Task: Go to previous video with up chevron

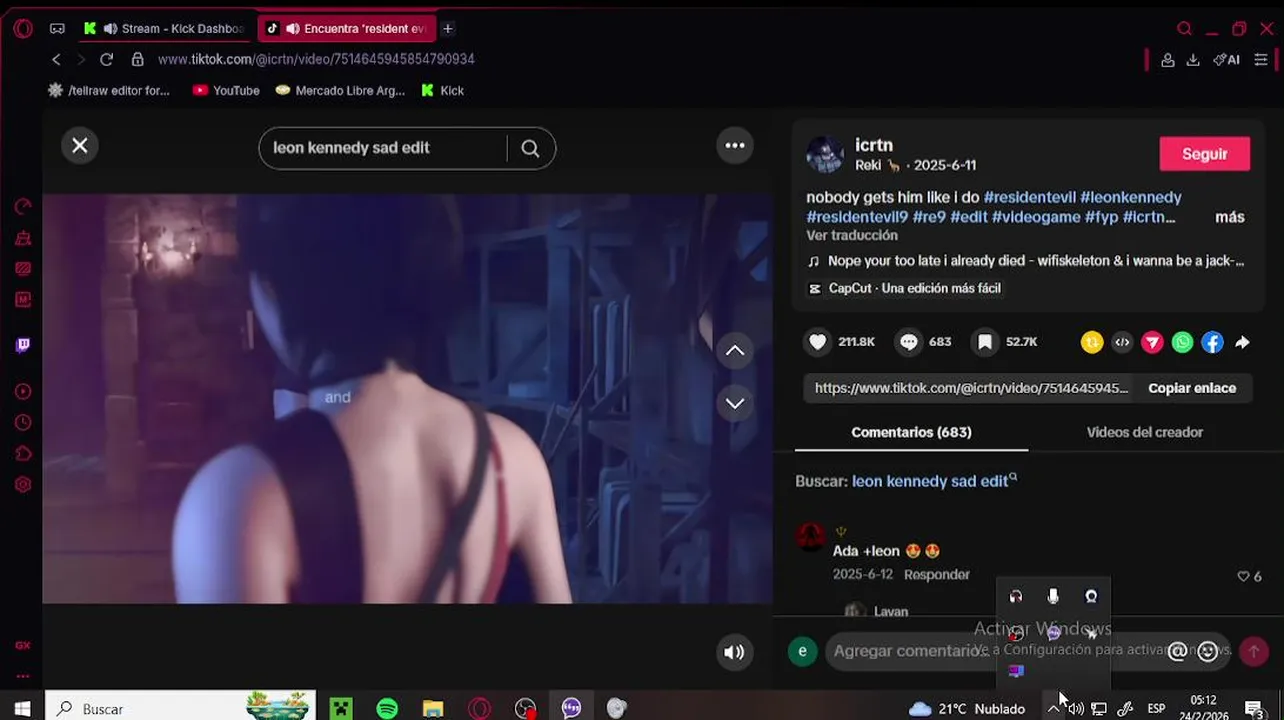Action: tap(735, 351)
